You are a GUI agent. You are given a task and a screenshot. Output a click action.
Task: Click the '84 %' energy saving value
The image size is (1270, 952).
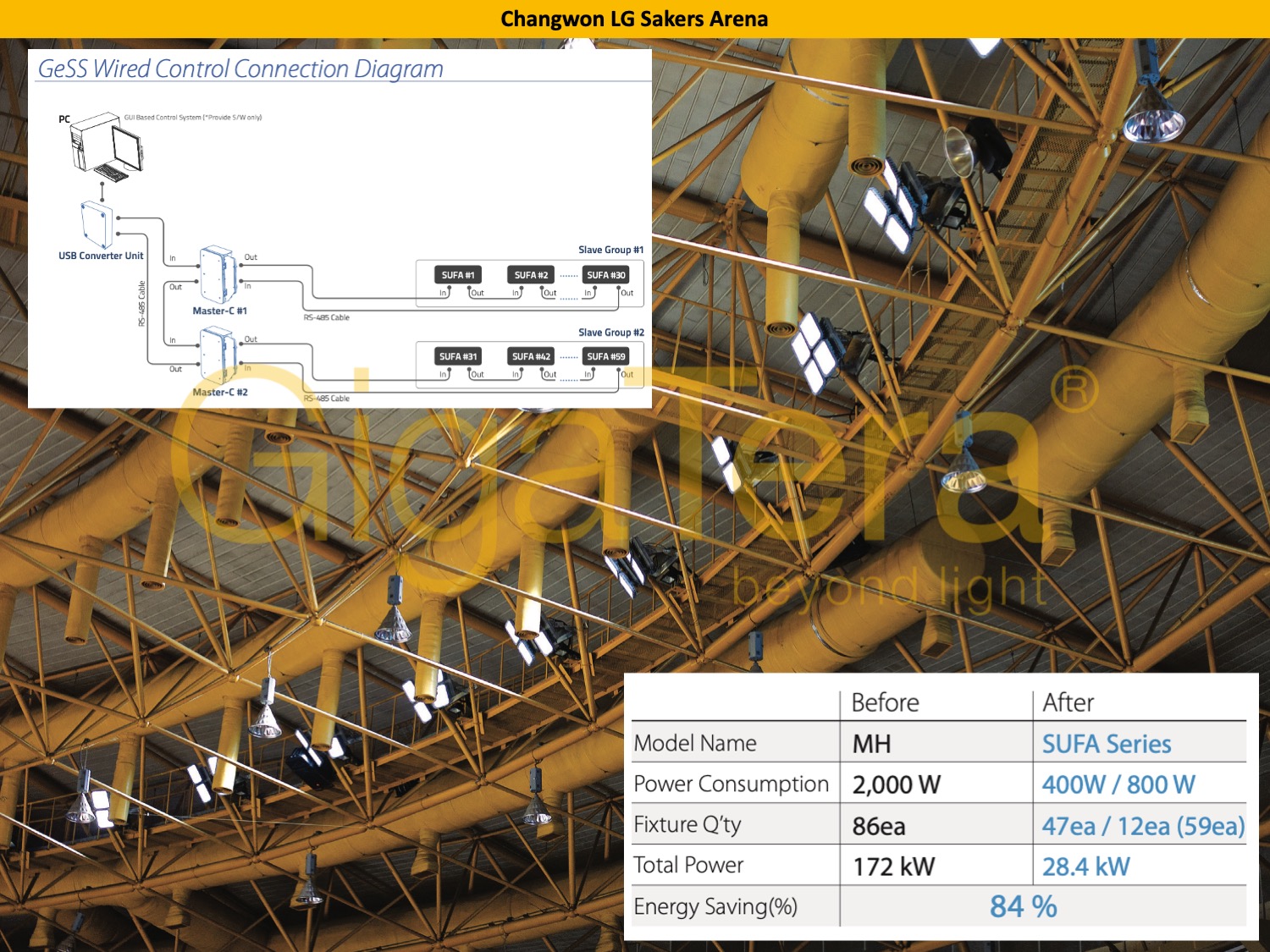pos(1023,906)
